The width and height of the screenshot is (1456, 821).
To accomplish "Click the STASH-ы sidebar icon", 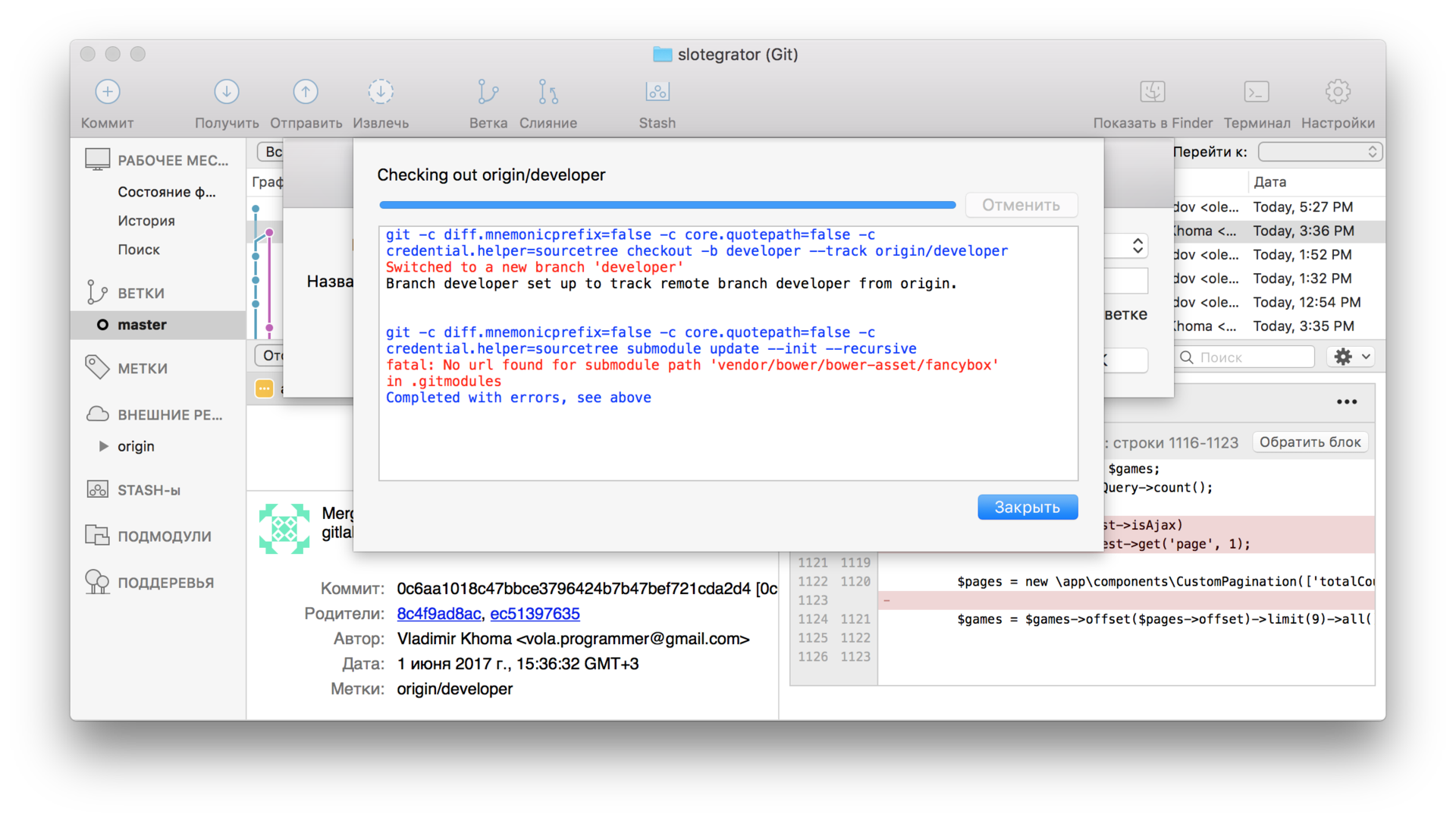I will [x=97, y=489].
